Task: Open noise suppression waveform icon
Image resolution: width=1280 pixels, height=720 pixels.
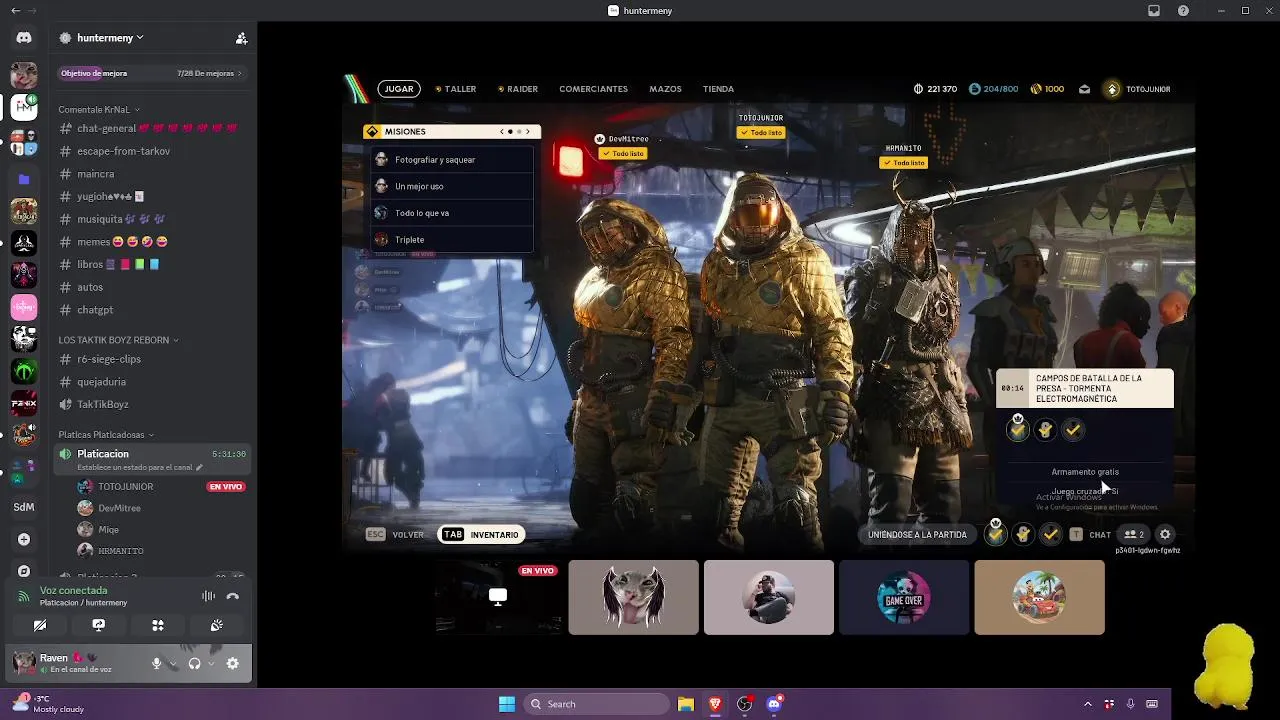Action: pos(208,596)
